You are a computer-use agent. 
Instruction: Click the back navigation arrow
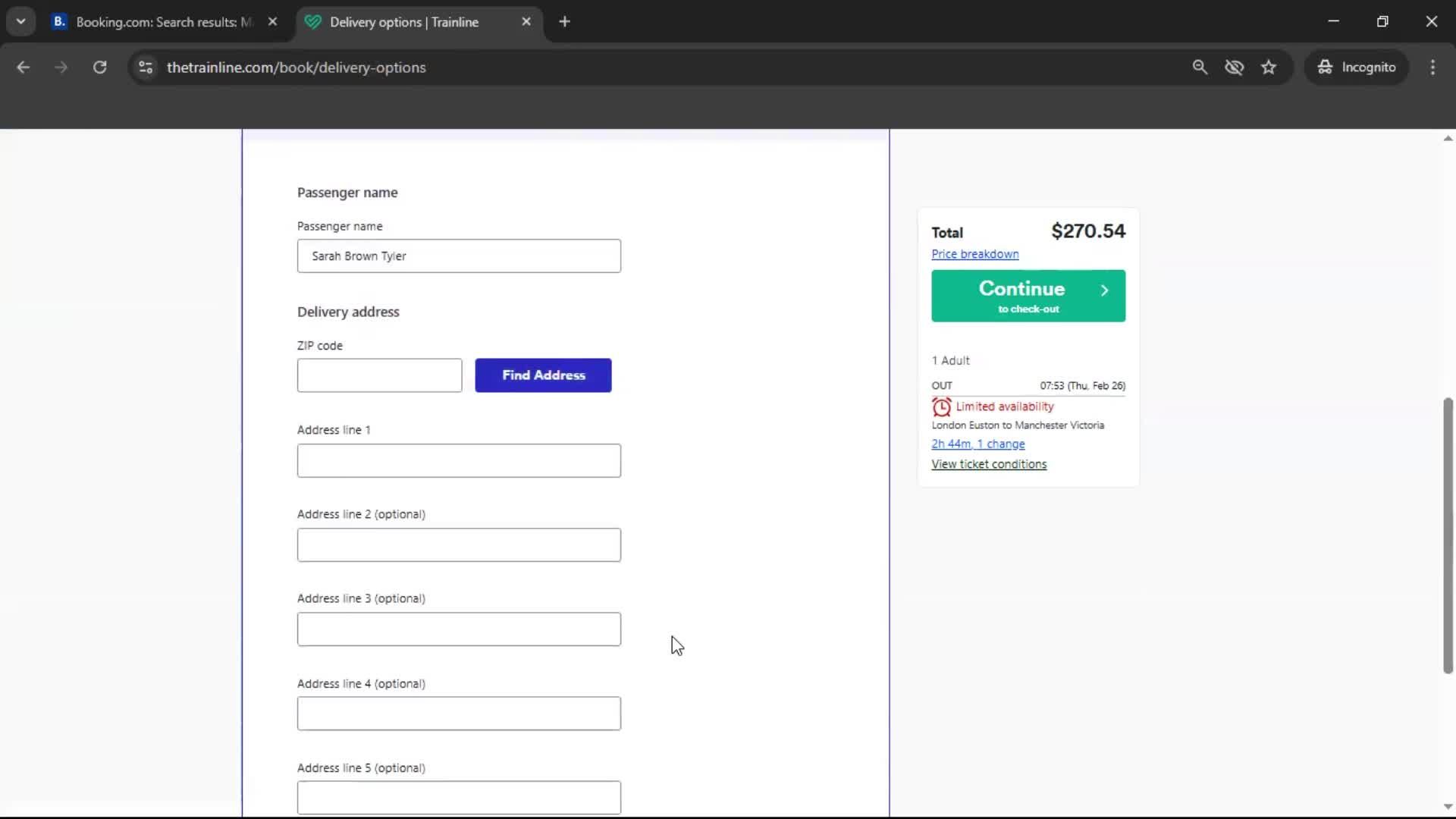(24, 67)
